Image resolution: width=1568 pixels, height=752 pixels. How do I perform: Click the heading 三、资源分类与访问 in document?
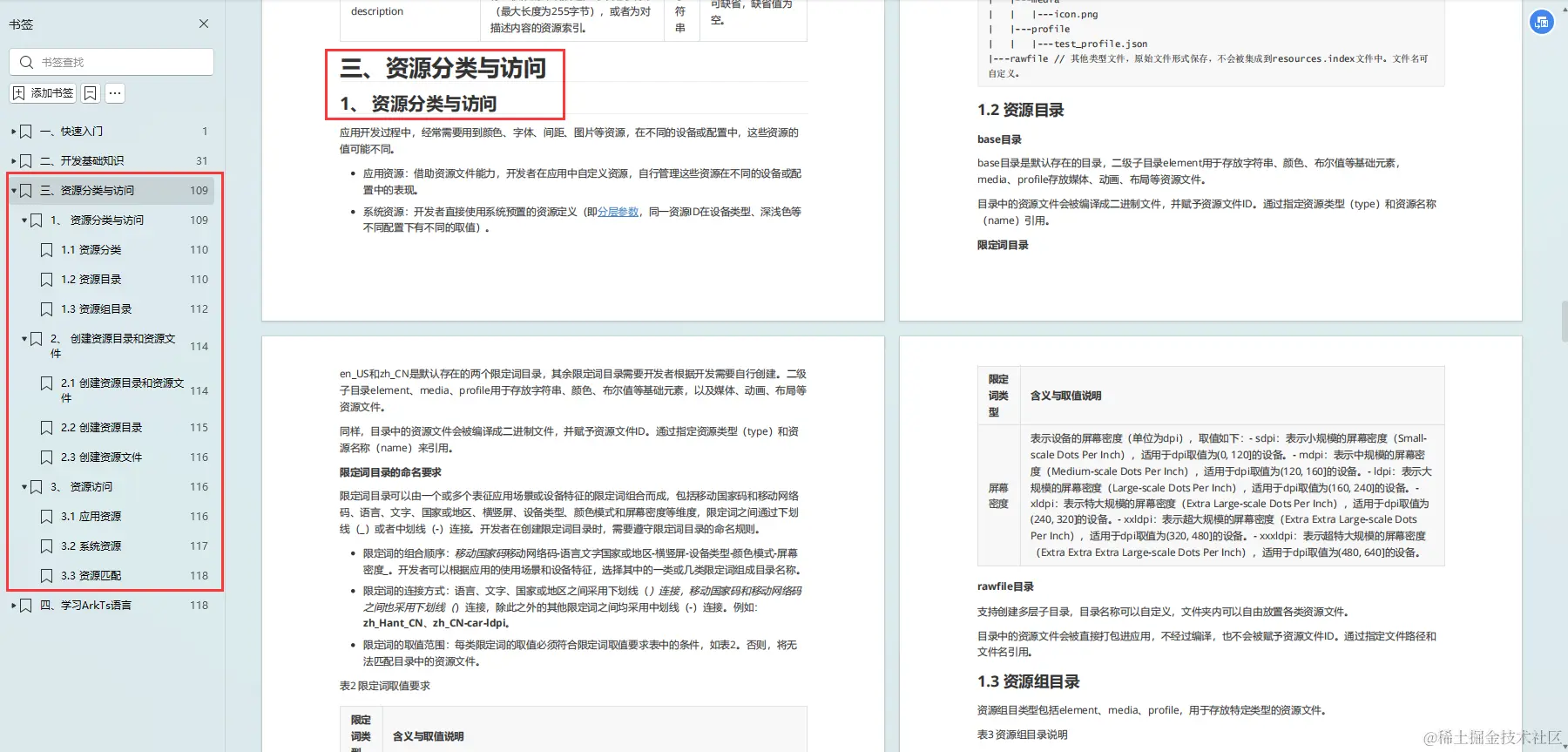[x=443, y=68]
